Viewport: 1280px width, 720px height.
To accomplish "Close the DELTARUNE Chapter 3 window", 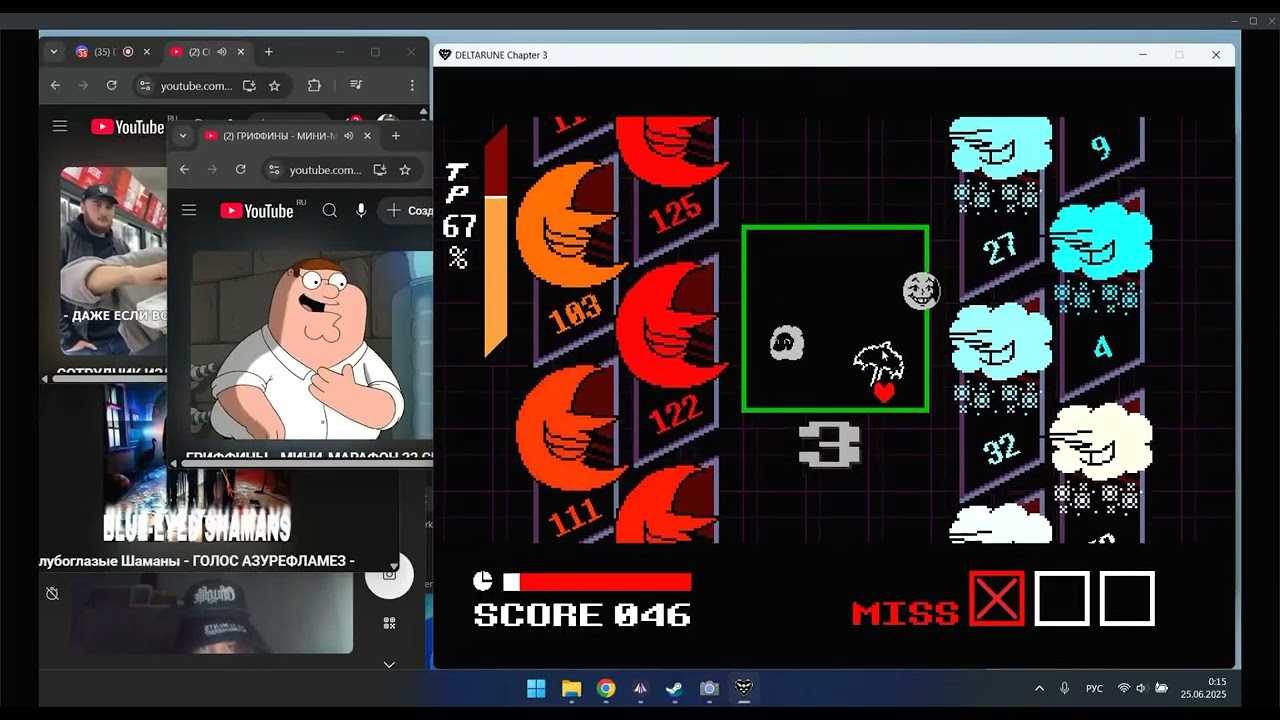I will (1216, 55).
